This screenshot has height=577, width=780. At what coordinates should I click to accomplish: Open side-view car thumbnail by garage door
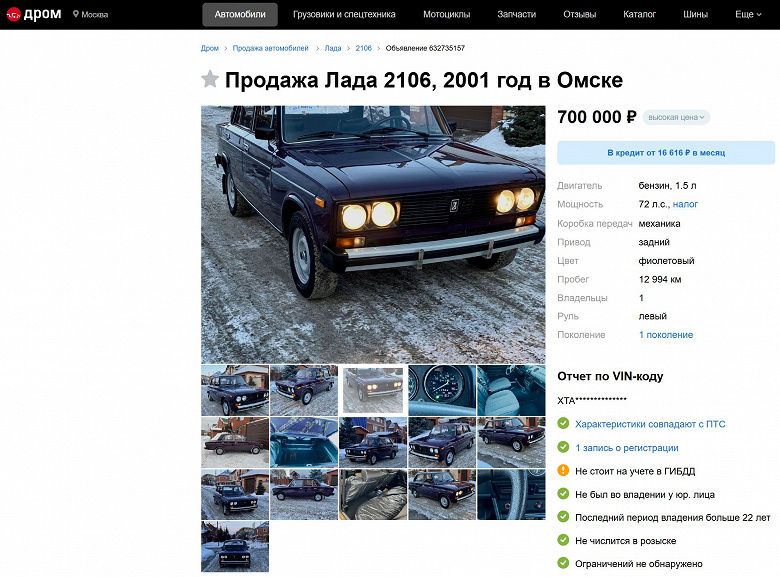tap(235, 442)
